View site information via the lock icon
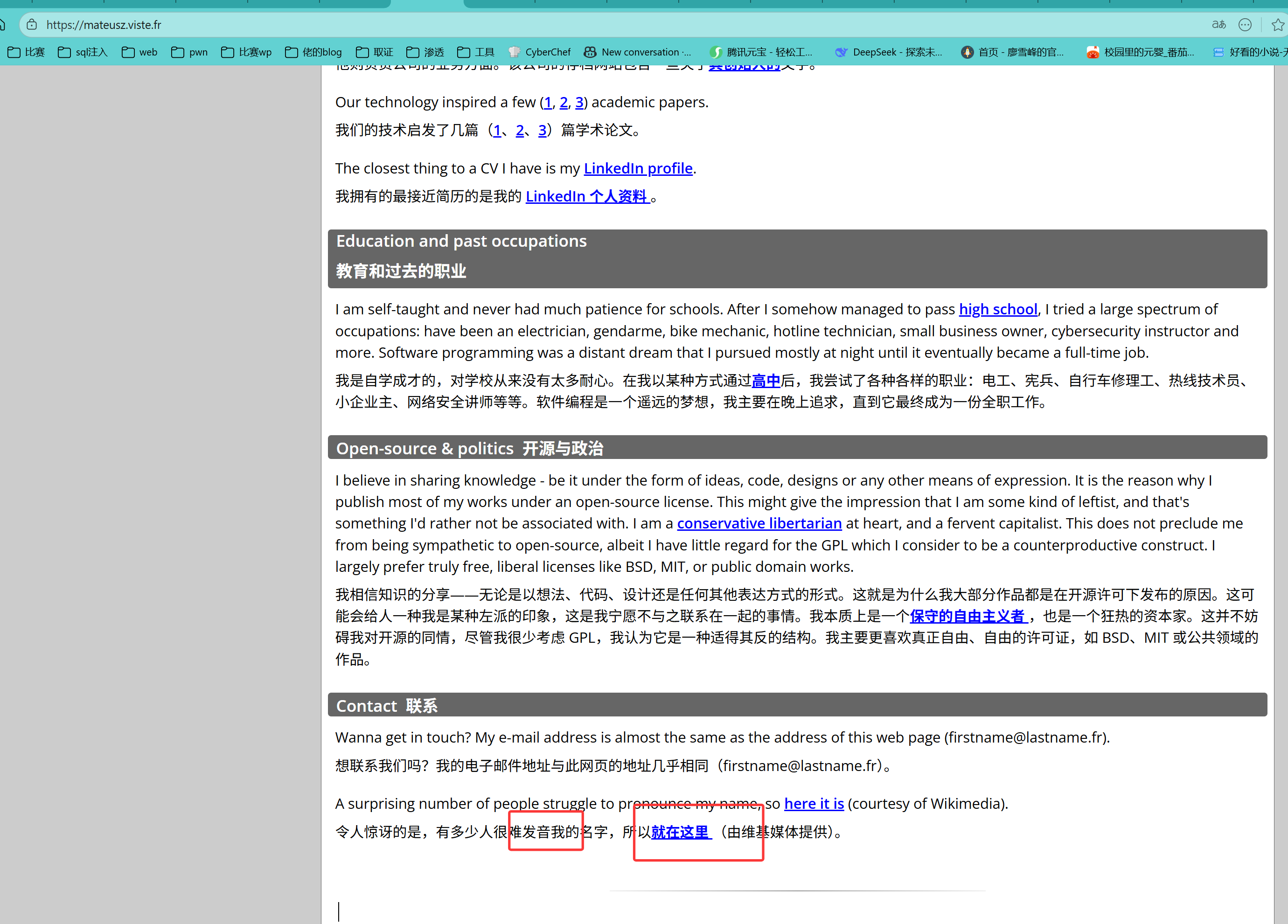The height and width of the screenshot is (924, 1288). [x=31, y=24]
